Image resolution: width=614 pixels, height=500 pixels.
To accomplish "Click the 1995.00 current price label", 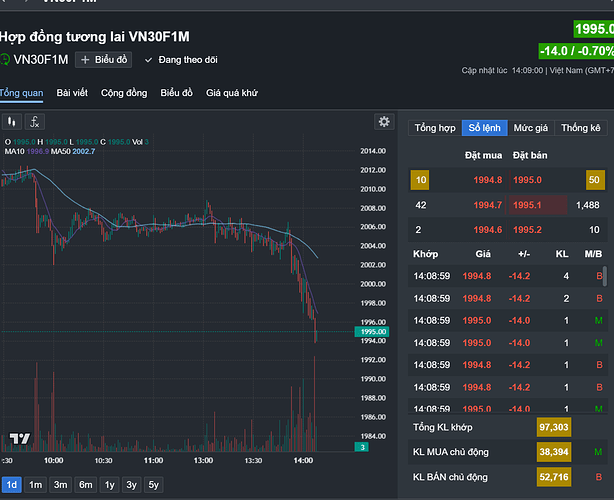I will pos(372,332).
